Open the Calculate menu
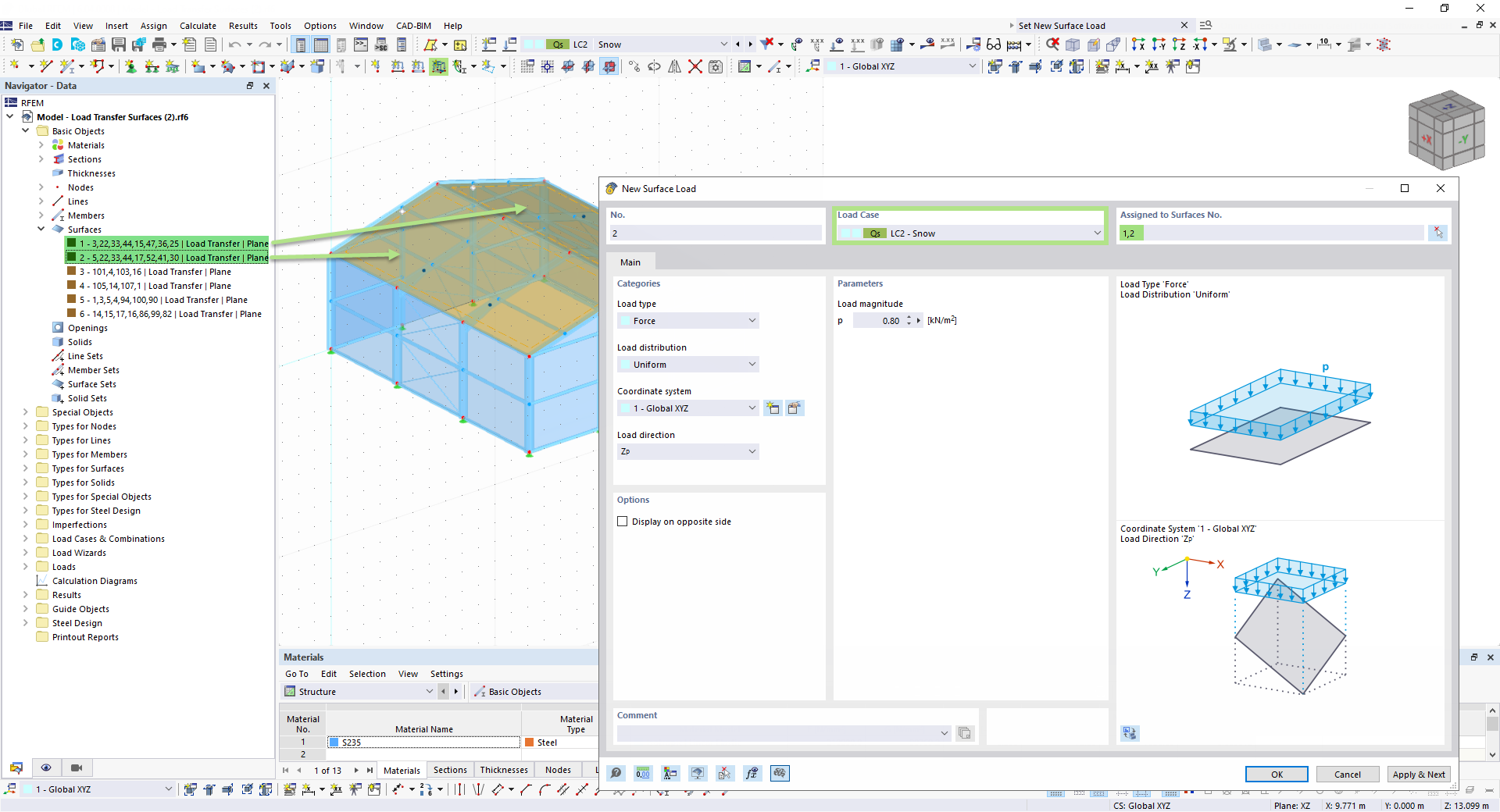 click(198, 26)
